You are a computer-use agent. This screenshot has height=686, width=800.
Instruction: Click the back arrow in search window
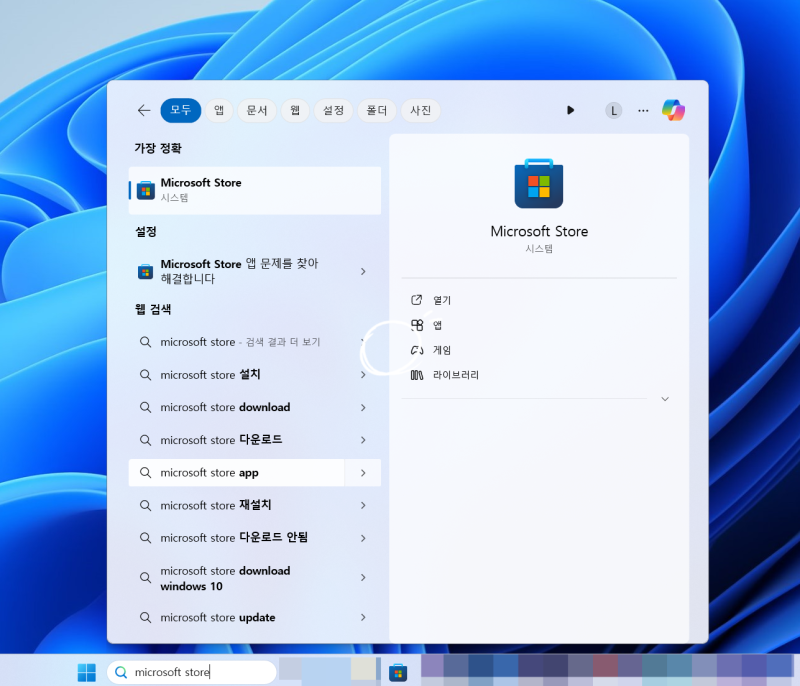[143, 110]
